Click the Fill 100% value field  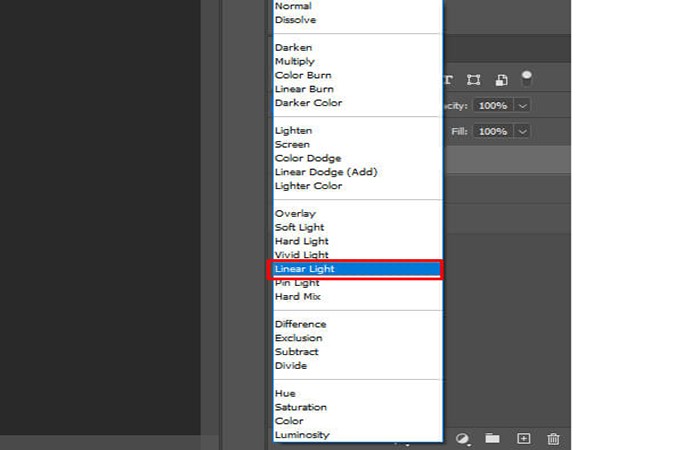(x=493, y=132)
